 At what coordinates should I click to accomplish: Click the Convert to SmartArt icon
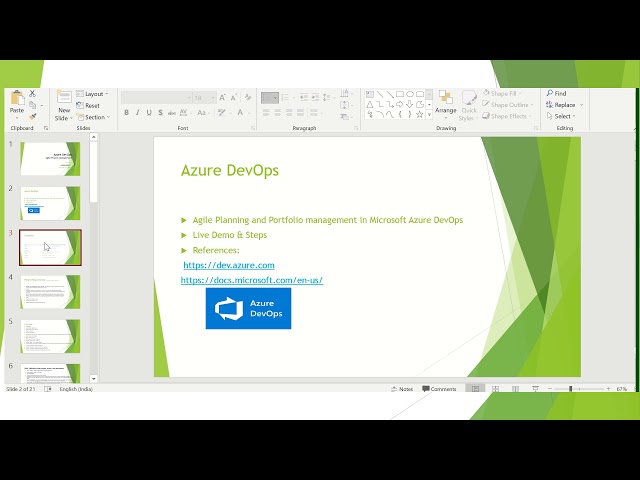pyautogui.click(x=345, y=117)
